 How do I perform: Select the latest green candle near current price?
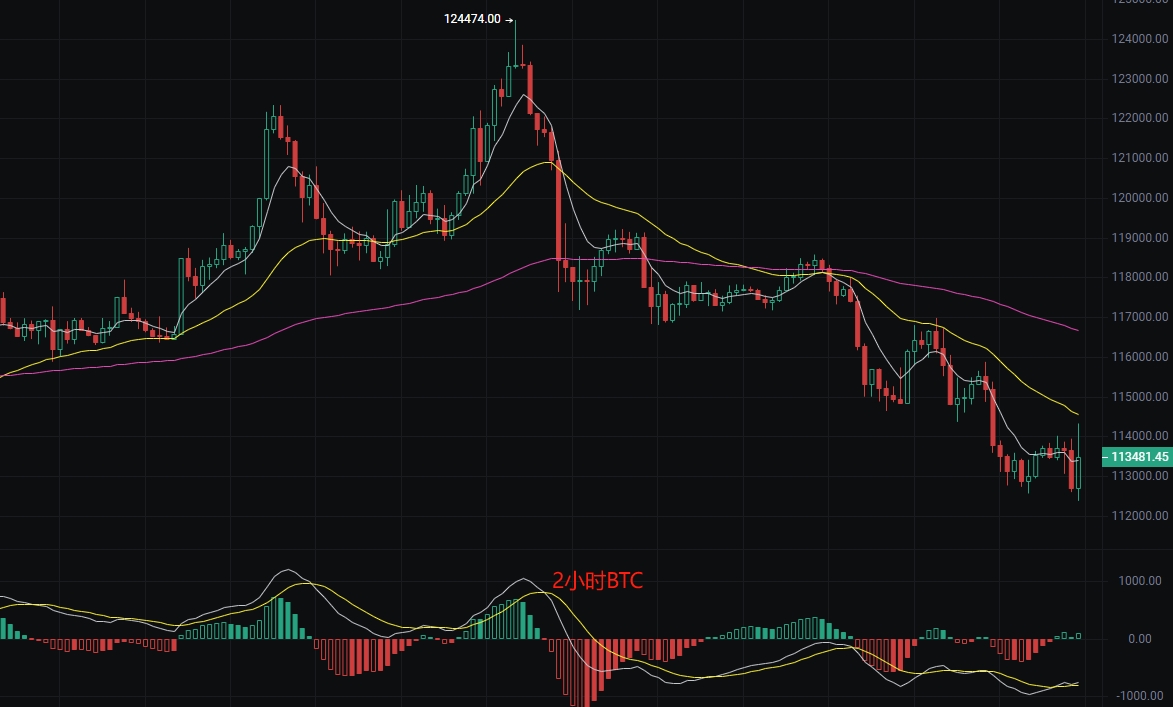1078,462
